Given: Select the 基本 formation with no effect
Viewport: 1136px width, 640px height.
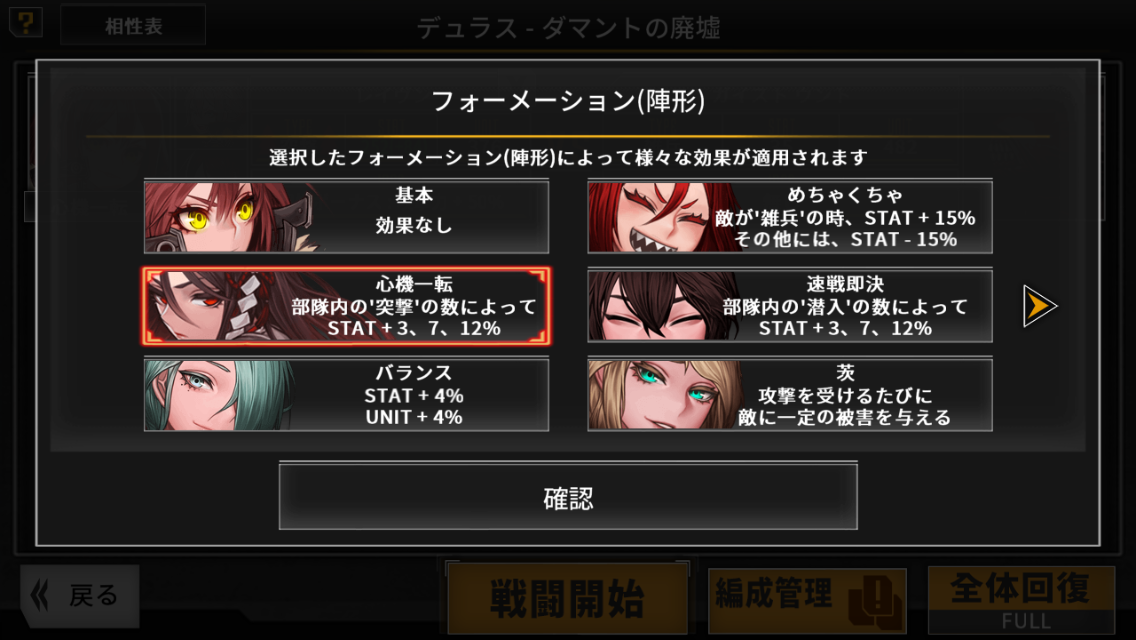Looking at the screenshot, I should (346, 217).
